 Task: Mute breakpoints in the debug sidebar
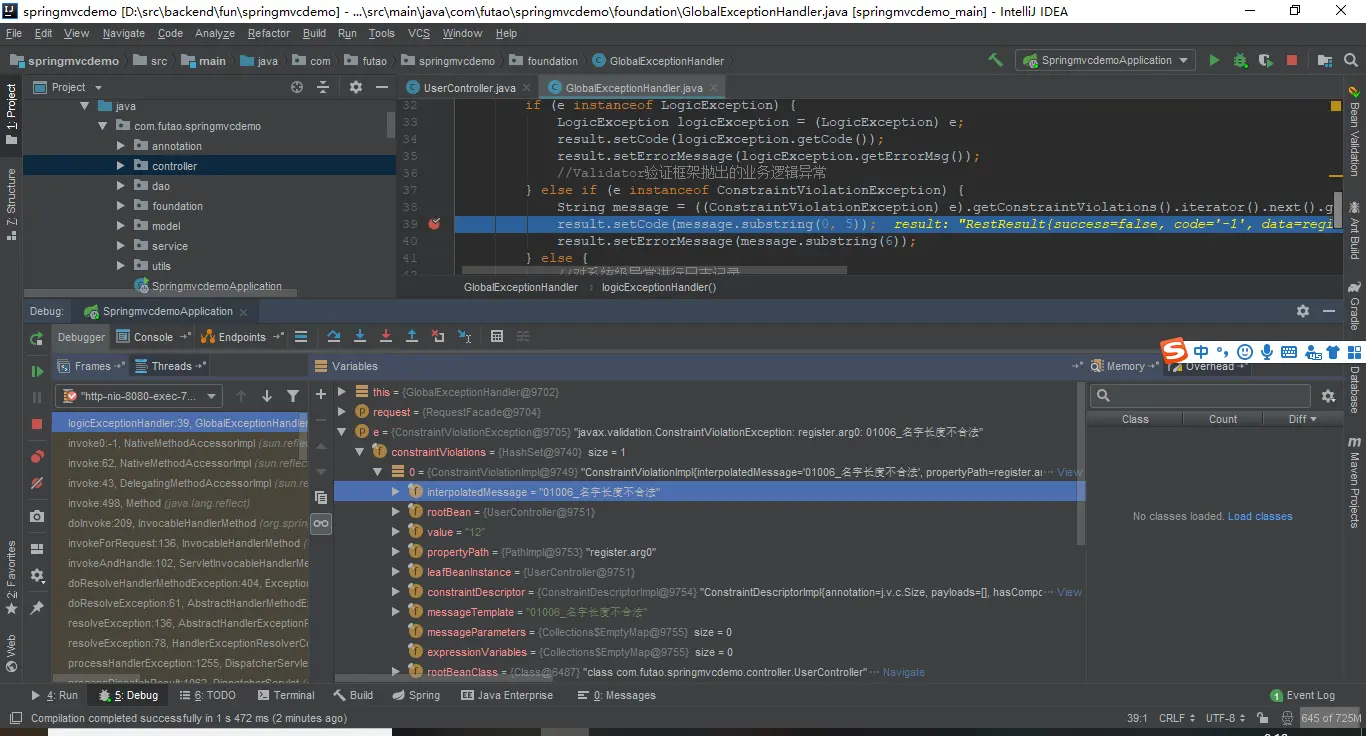pyautogui.click(x=37, y=483)
